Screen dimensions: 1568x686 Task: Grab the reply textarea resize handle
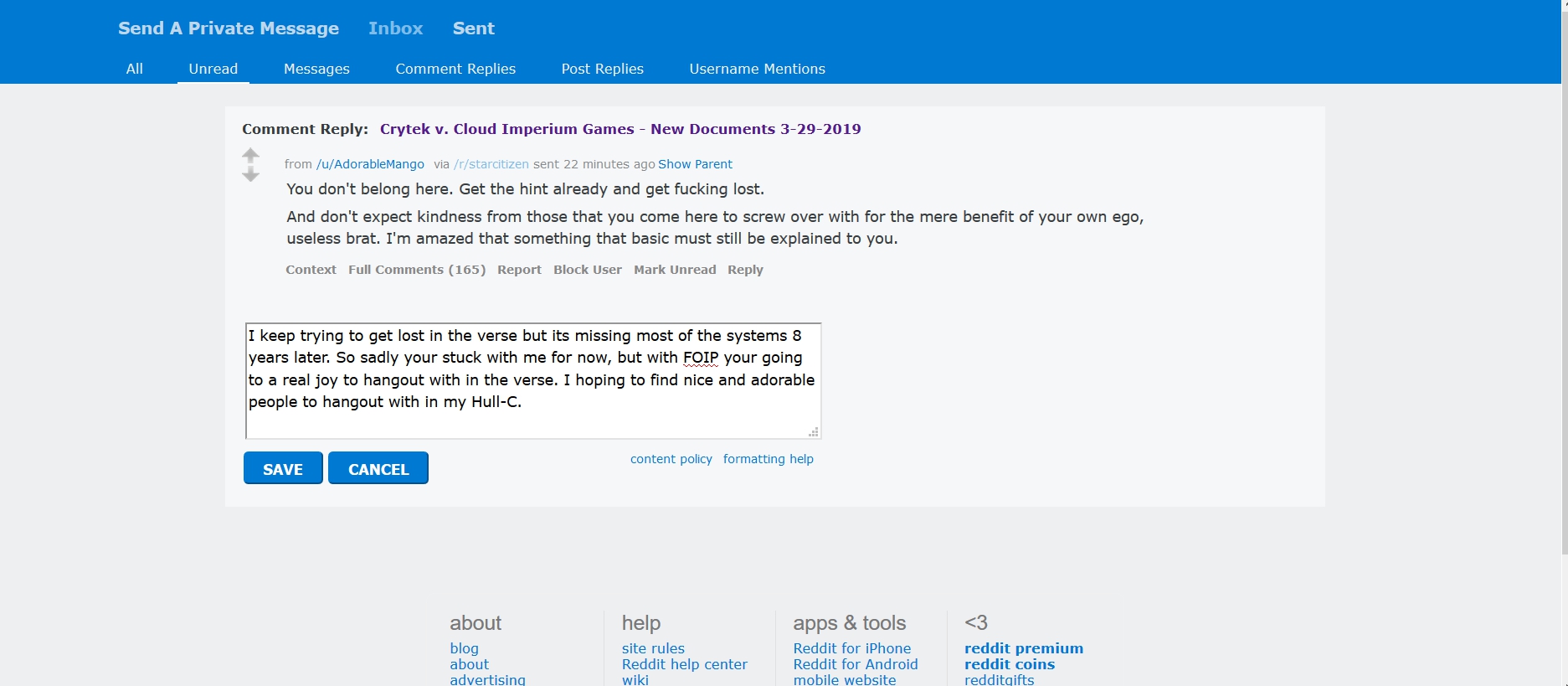pyautogui.click(x=813, y=432)
